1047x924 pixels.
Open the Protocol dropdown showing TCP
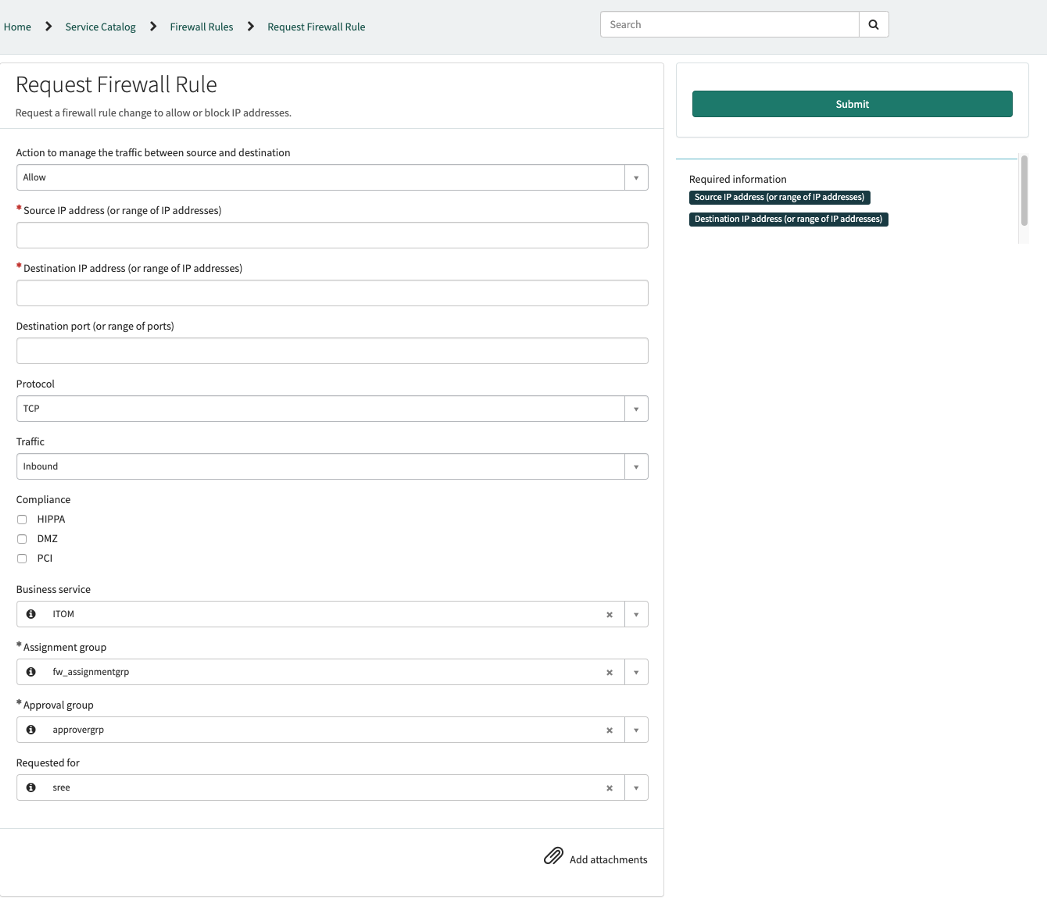click(332, 409)
